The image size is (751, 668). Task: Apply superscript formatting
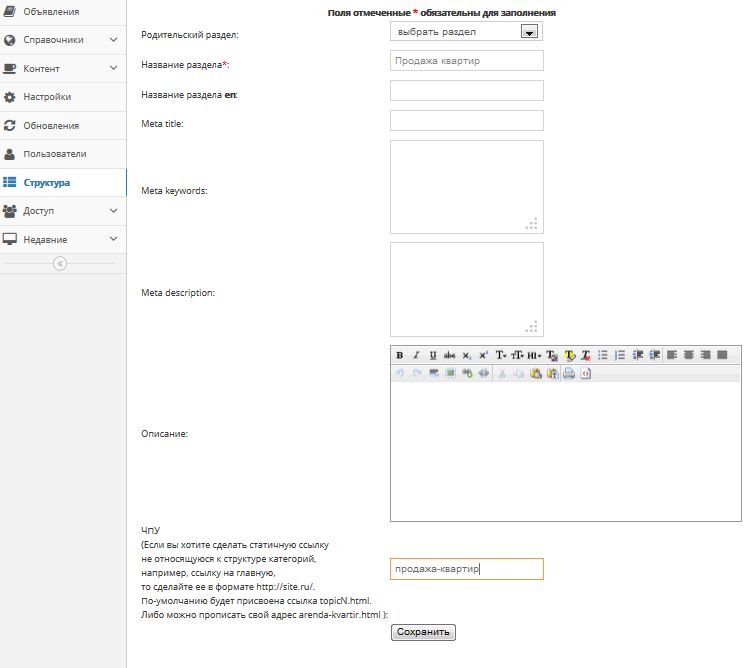point(483,355)
